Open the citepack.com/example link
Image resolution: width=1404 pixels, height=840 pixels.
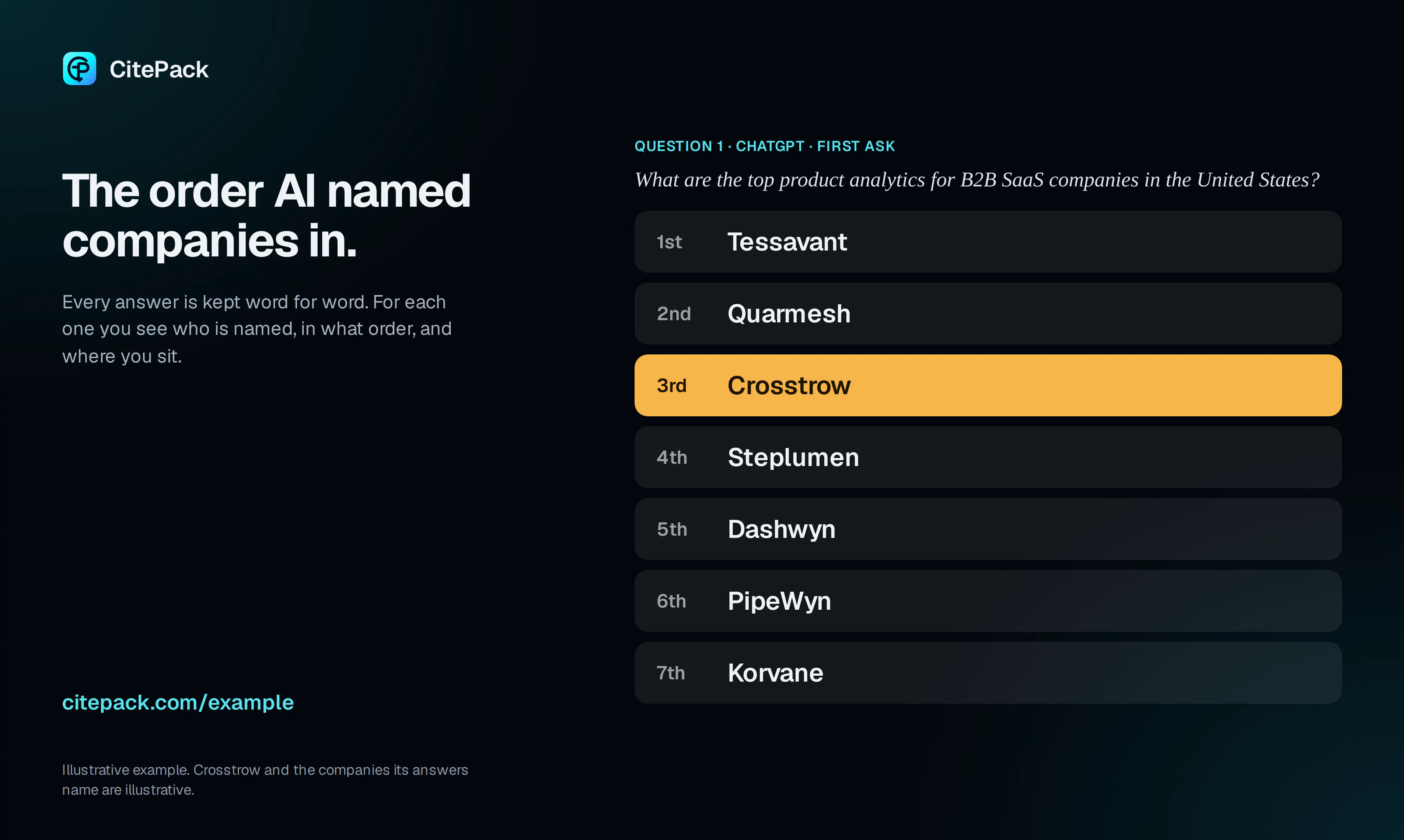point(178,703)
